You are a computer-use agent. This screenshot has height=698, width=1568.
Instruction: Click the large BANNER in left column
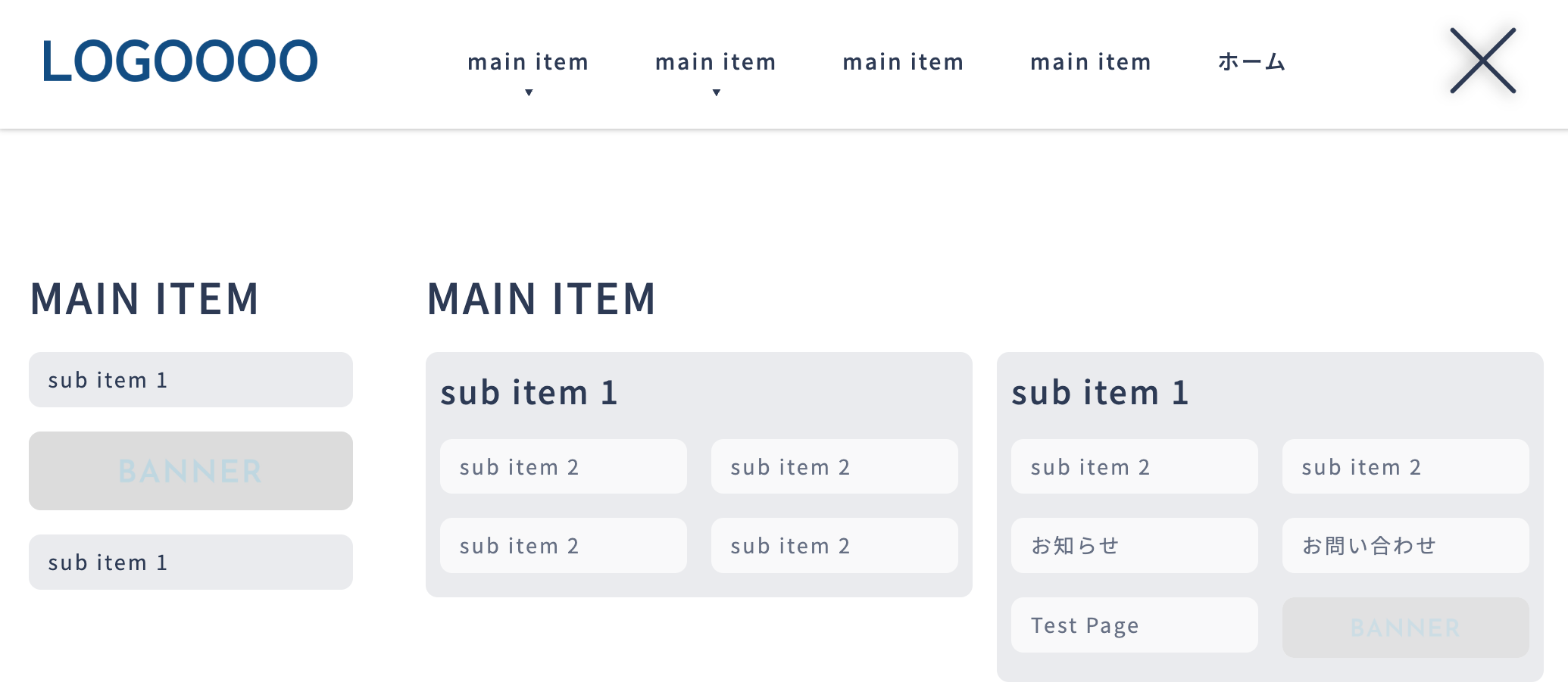pos(191,471)
